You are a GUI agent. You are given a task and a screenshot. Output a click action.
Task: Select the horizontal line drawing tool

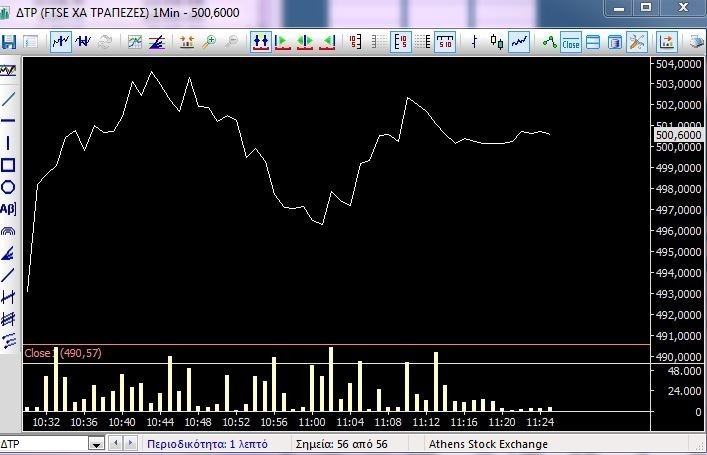click(9, 121)
